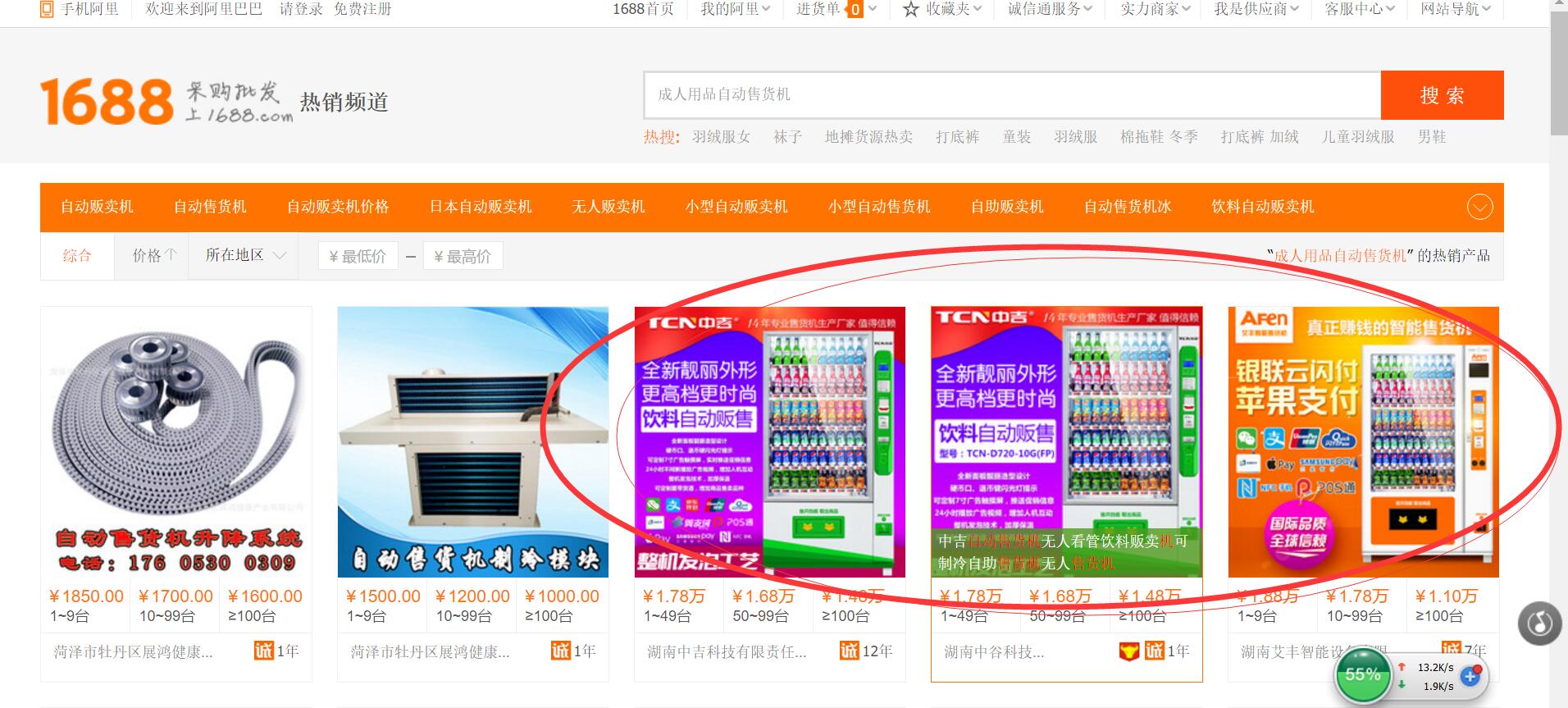
Task: Open 客服中心 dropdown menu
Action: 1360,9
